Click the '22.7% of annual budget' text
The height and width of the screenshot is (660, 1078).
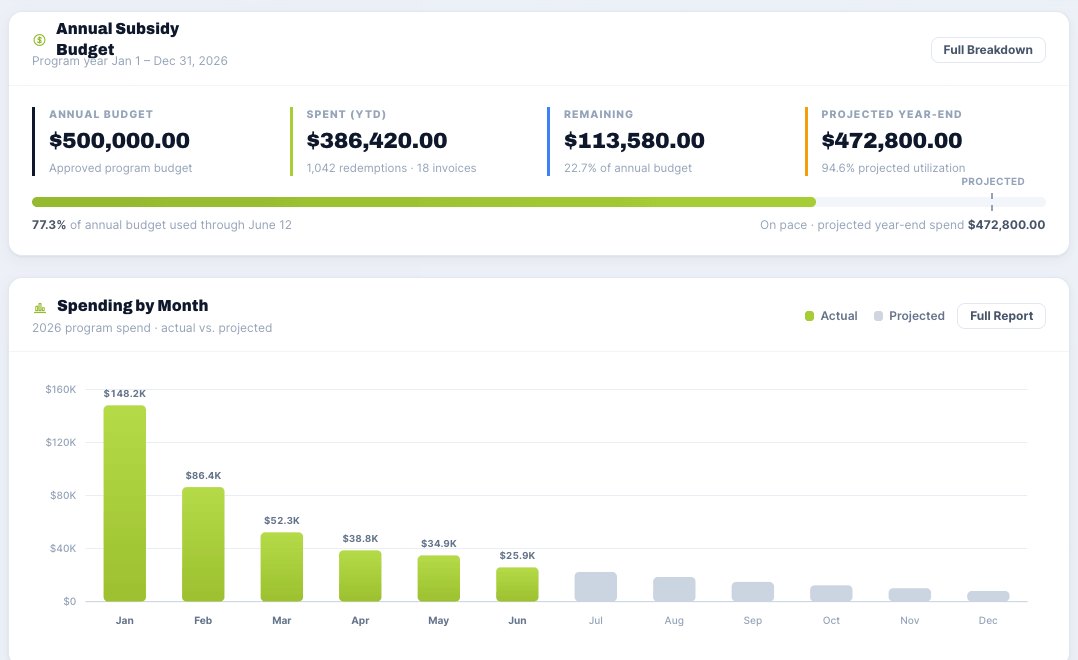pyautogui.click(x=628, y=168)
